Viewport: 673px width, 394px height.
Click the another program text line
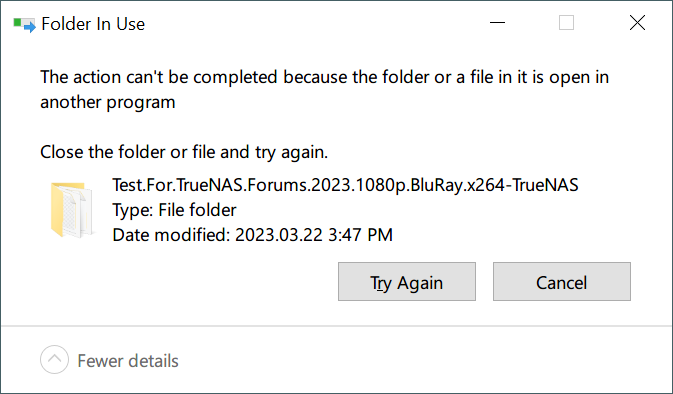108,102
